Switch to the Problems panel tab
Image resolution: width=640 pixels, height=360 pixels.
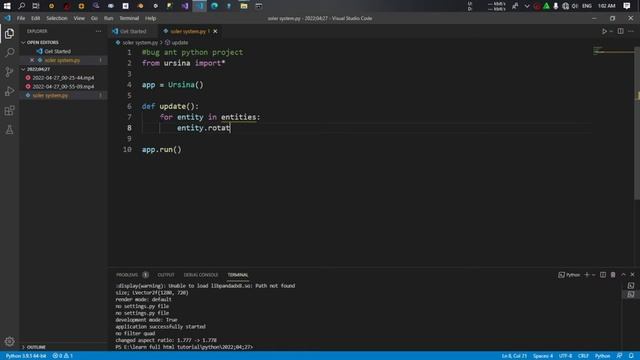coord(127,275)
